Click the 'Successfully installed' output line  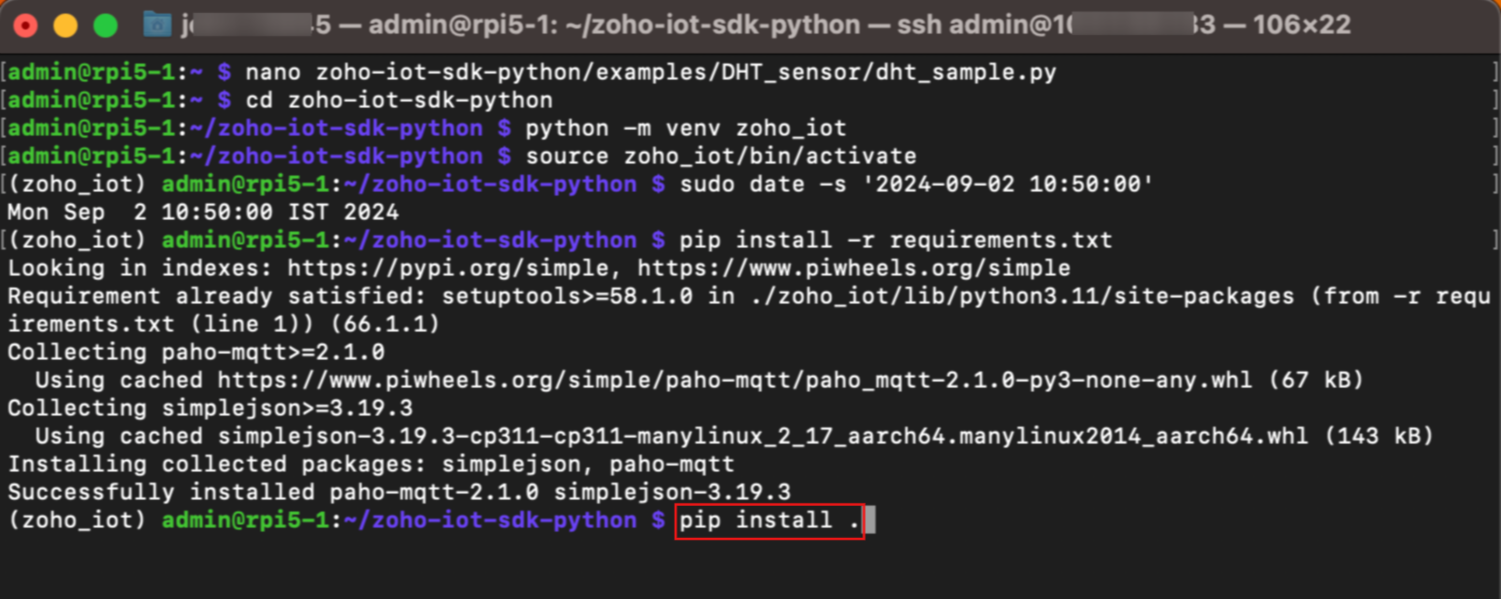tap(399, 492)
